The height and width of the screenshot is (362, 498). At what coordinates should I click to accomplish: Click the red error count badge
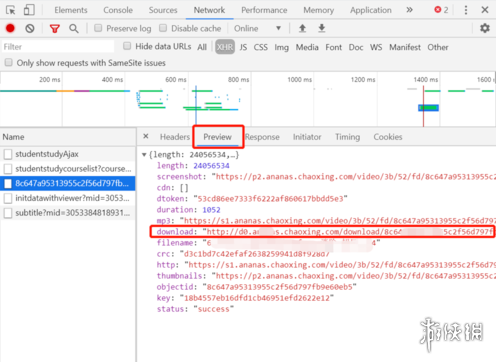pos(441,10)
